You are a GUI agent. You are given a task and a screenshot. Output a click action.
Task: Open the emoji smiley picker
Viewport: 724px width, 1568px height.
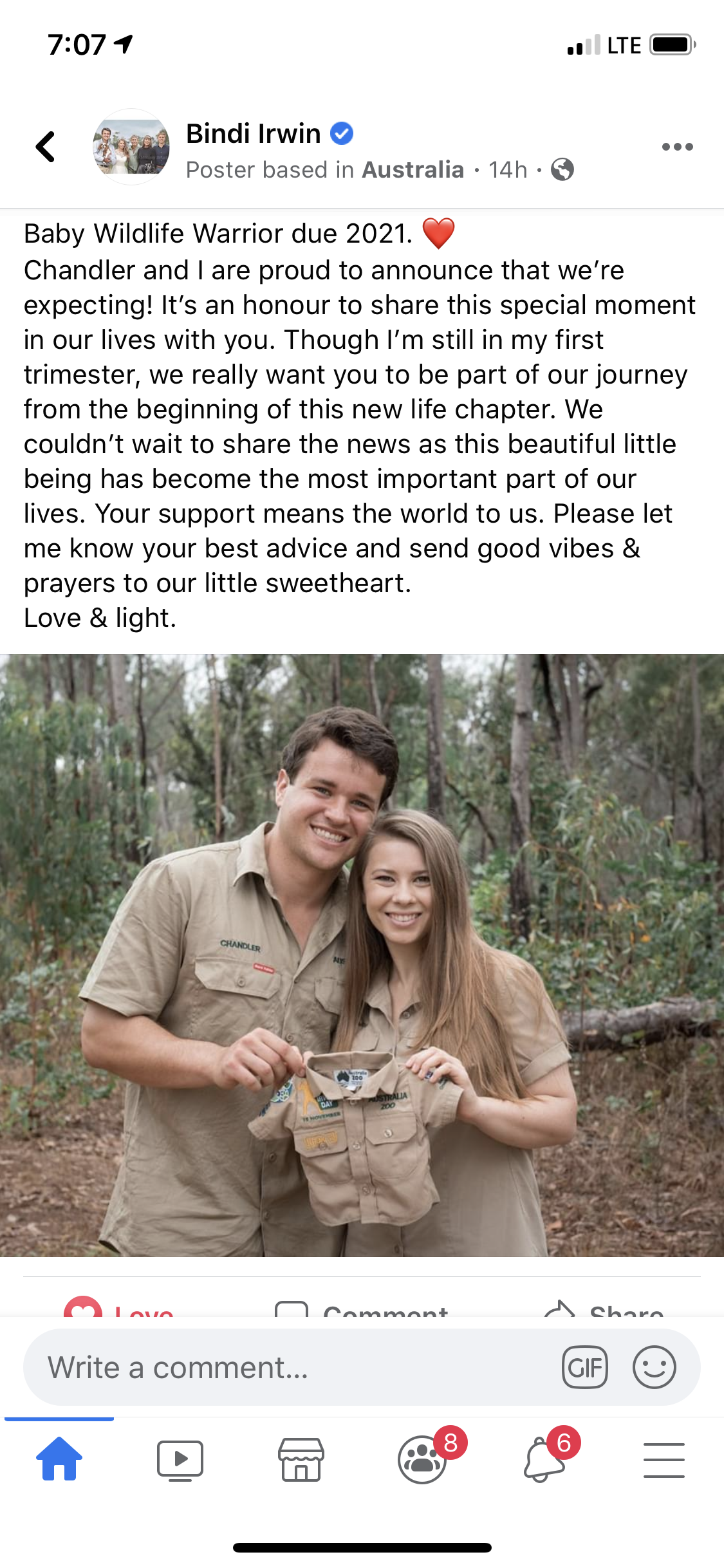click(654, 1367)
